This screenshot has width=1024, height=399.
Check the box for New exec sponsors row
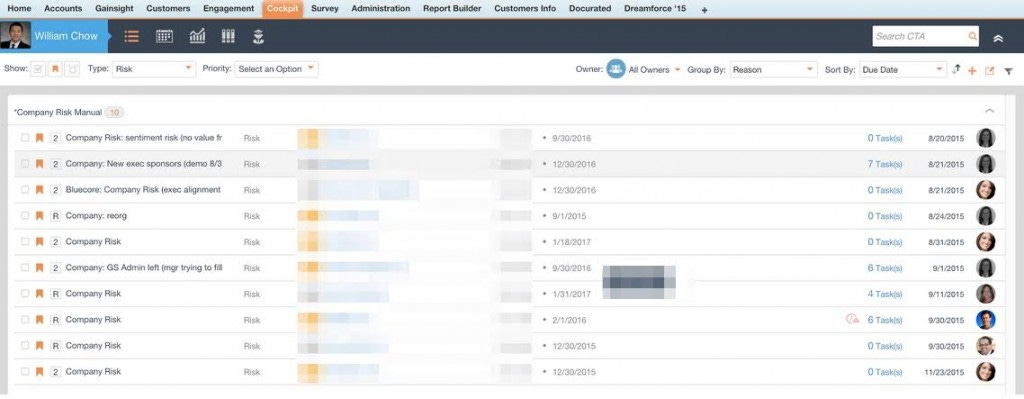[25, 164]
